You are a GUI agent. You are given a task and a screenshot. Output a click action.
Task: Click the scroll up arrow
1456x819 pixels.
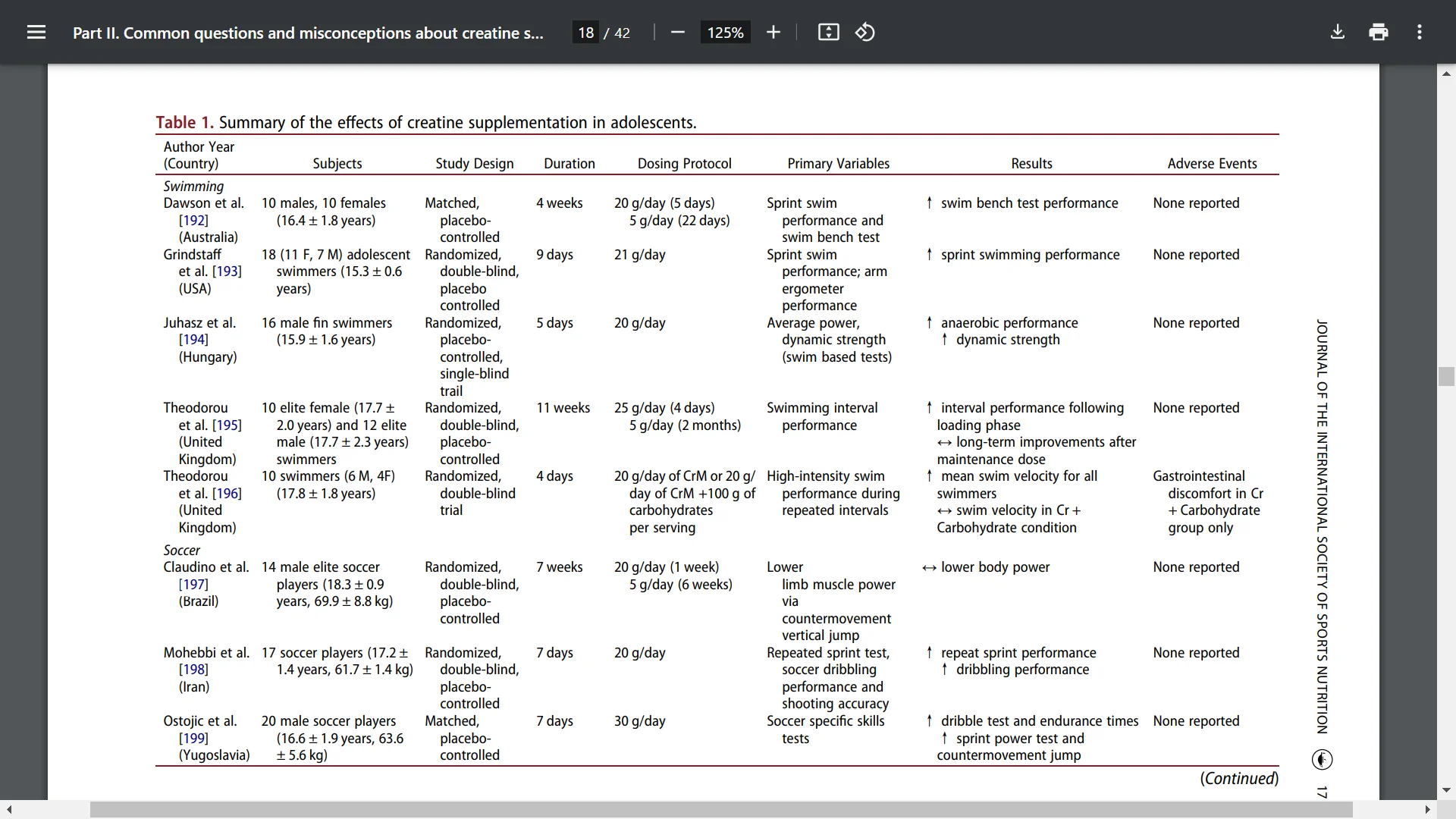(1446, 74)
